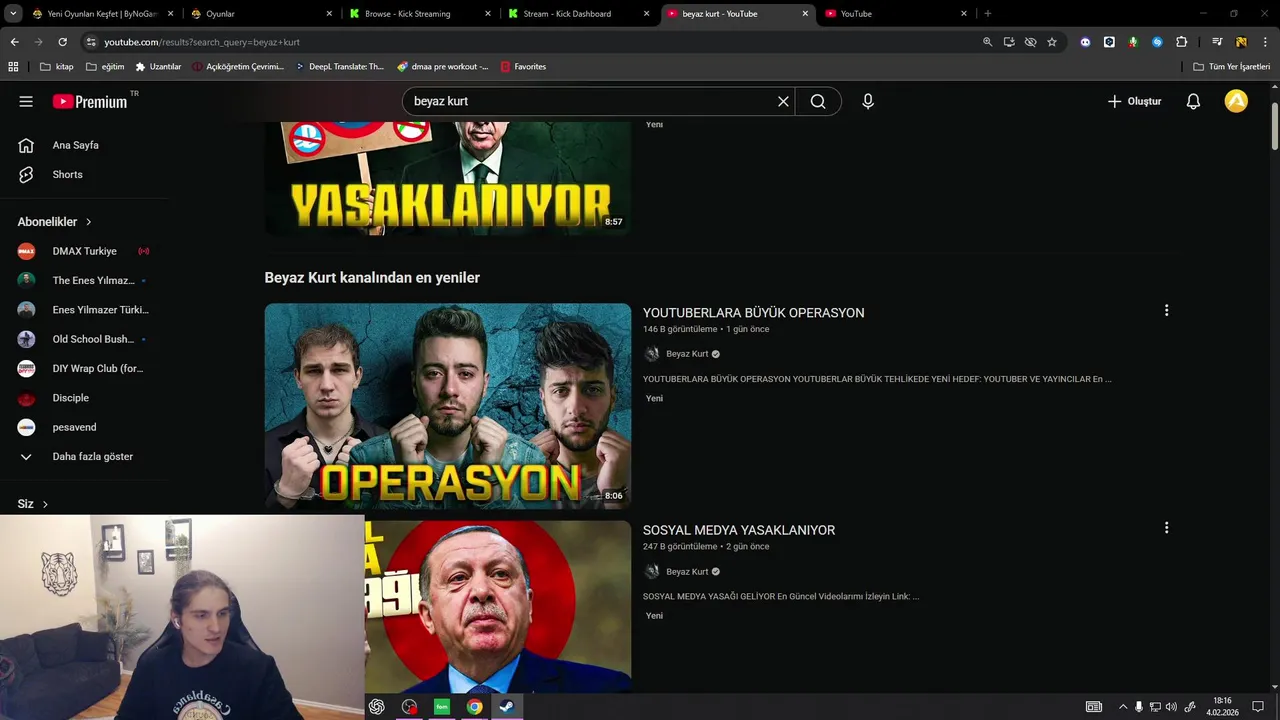Open Chrome from the taskbar

[x=474, y=707]
